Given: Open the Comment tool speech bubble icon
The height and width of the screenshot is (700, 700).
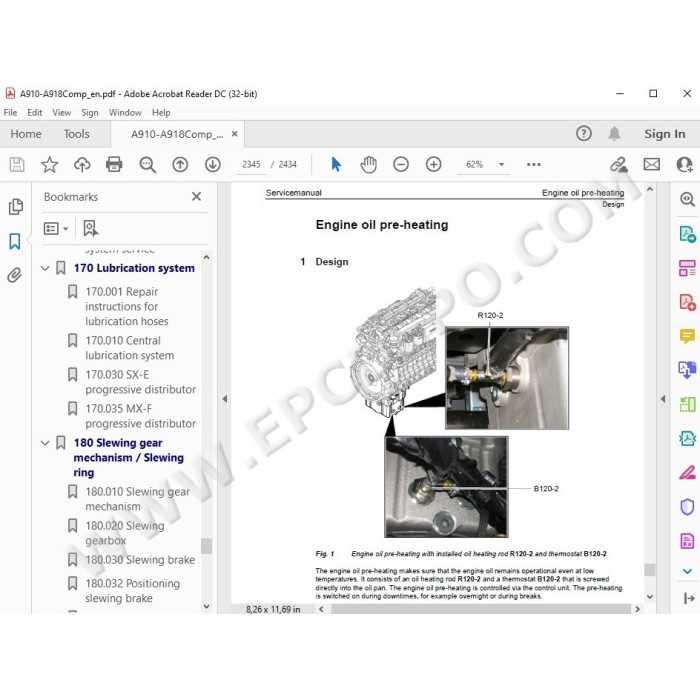Looking at the screenshot, I should coord(687,336).
